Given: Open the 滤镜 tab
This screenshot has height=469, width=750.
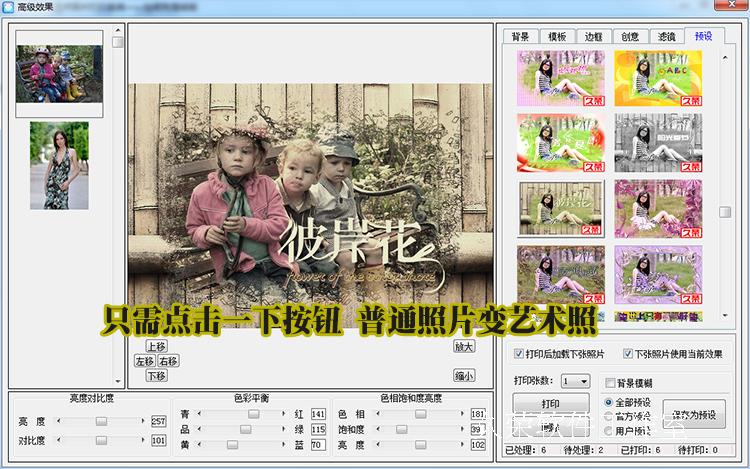Looking at the screenshot, I should click(x=666, y=36).
